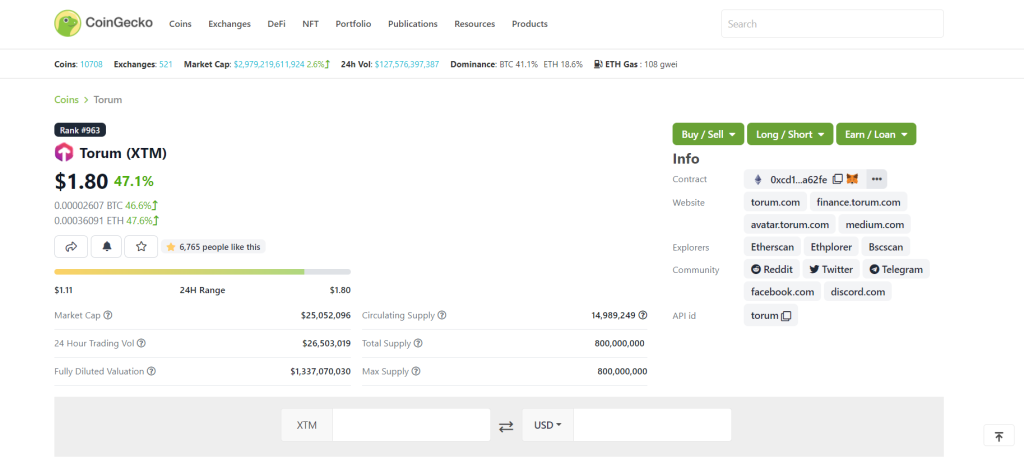1024x459 pixels.
Task: Open Market Cap help tooltip icon
Action: coord(108,315)
